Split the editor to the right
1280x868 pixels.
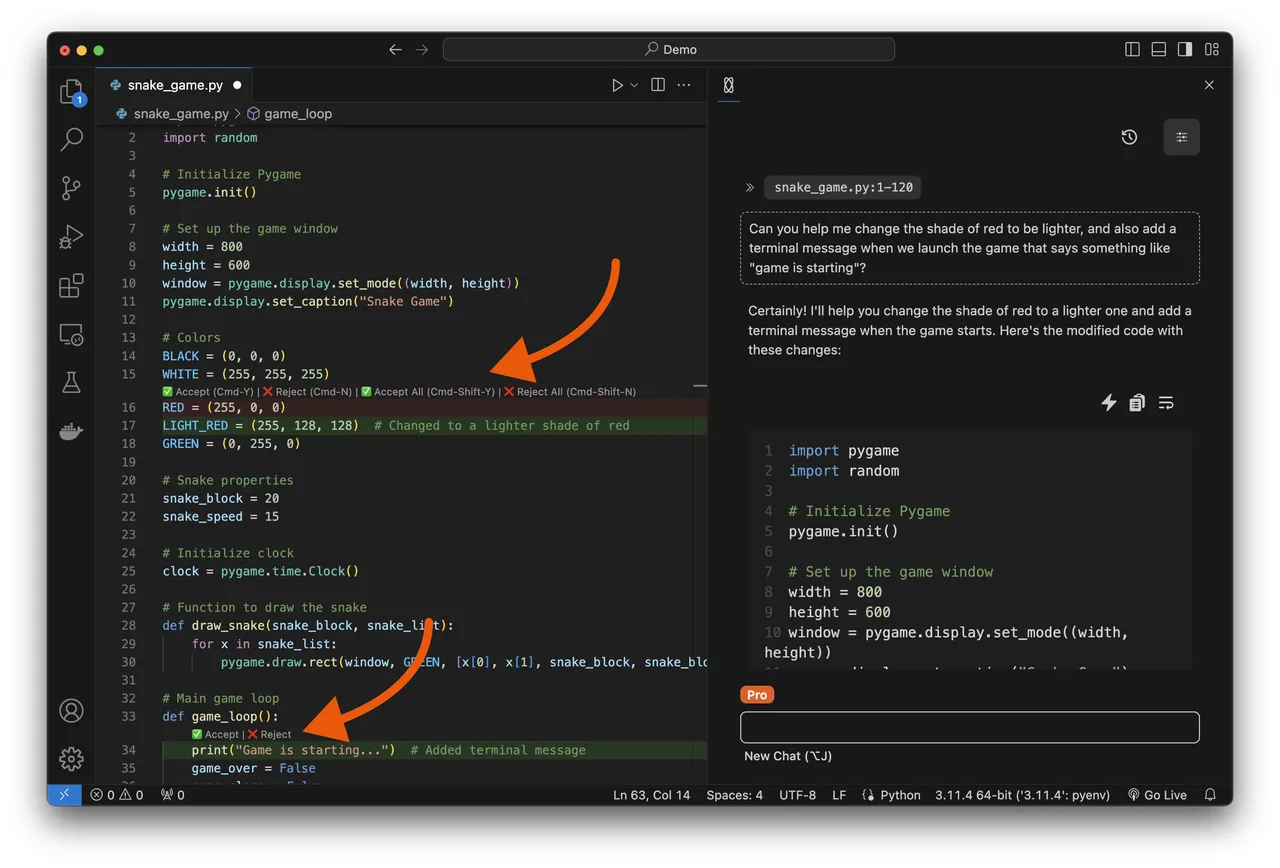coord(658,85)
